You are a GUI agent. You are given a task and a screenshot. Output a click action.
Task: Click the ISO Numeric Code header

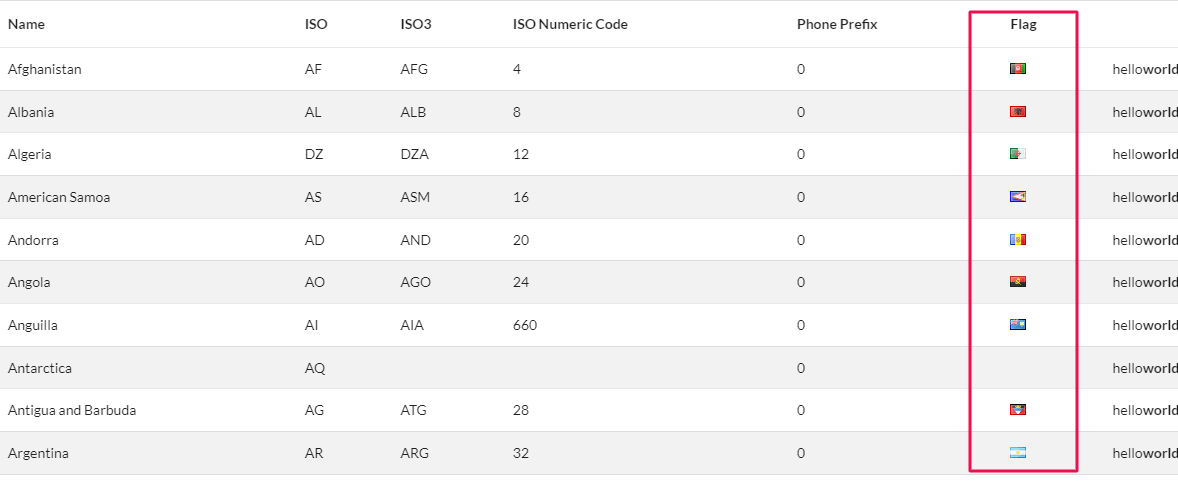[570, 24]
